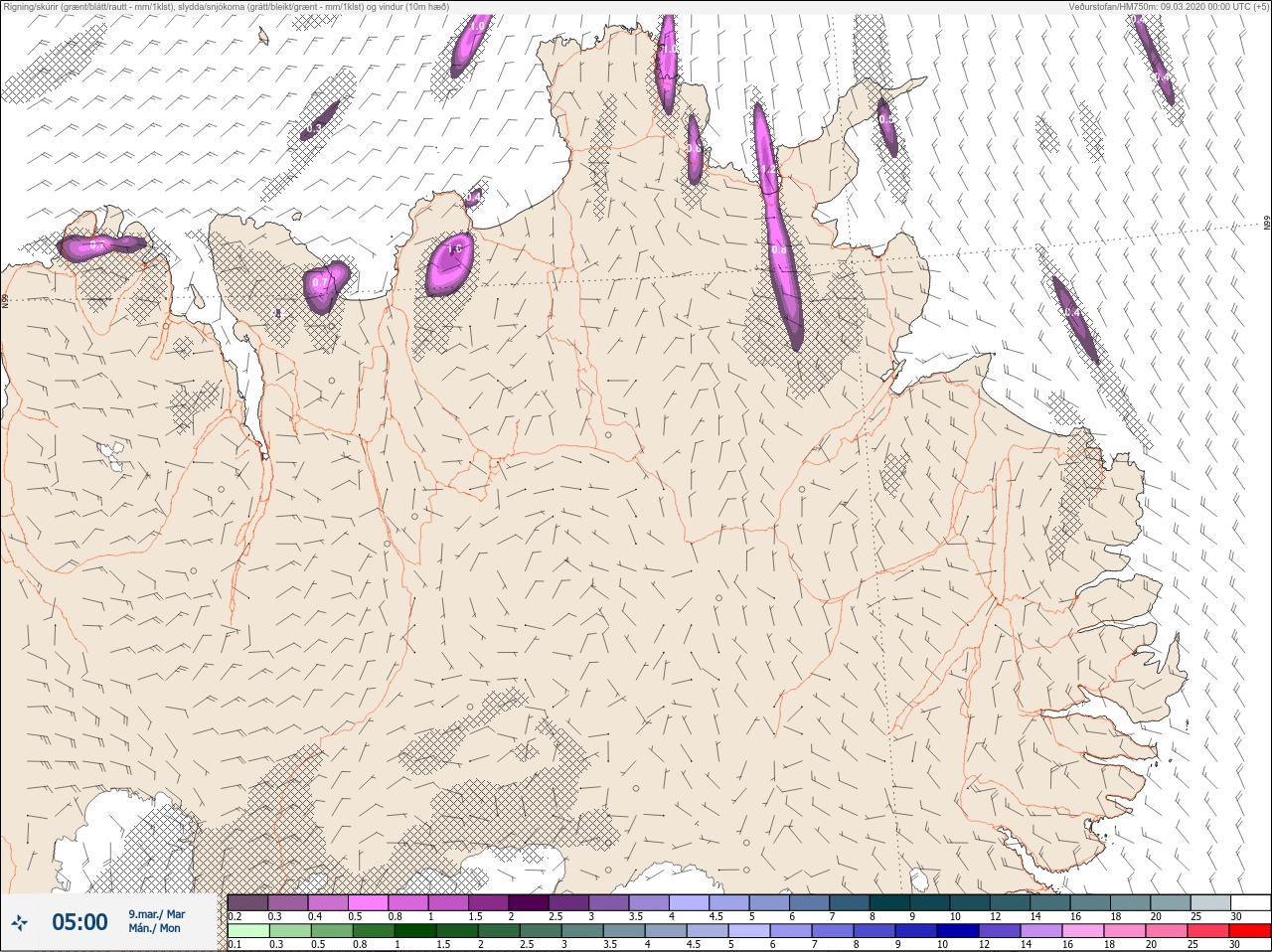Pick the pale green 0.1 swatch in the lower legend row
Screen dimensions: 1272x952
click(247, 931)
